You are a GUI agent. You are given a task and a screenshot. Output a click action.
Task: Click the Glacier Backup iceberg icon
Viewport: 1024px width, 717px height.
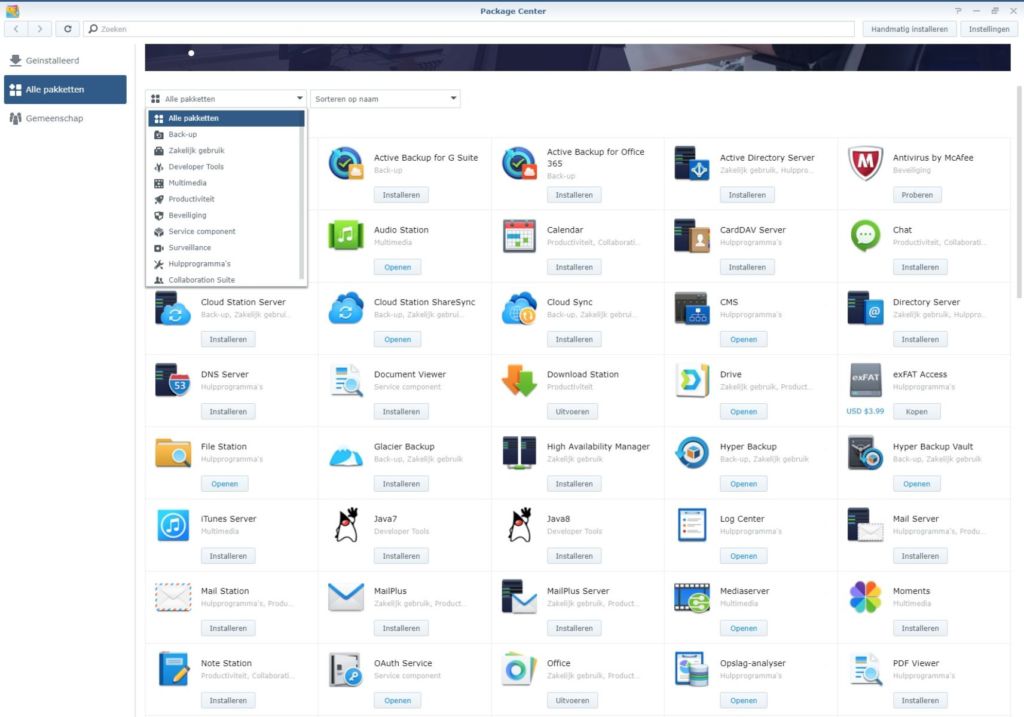[345, 456]
